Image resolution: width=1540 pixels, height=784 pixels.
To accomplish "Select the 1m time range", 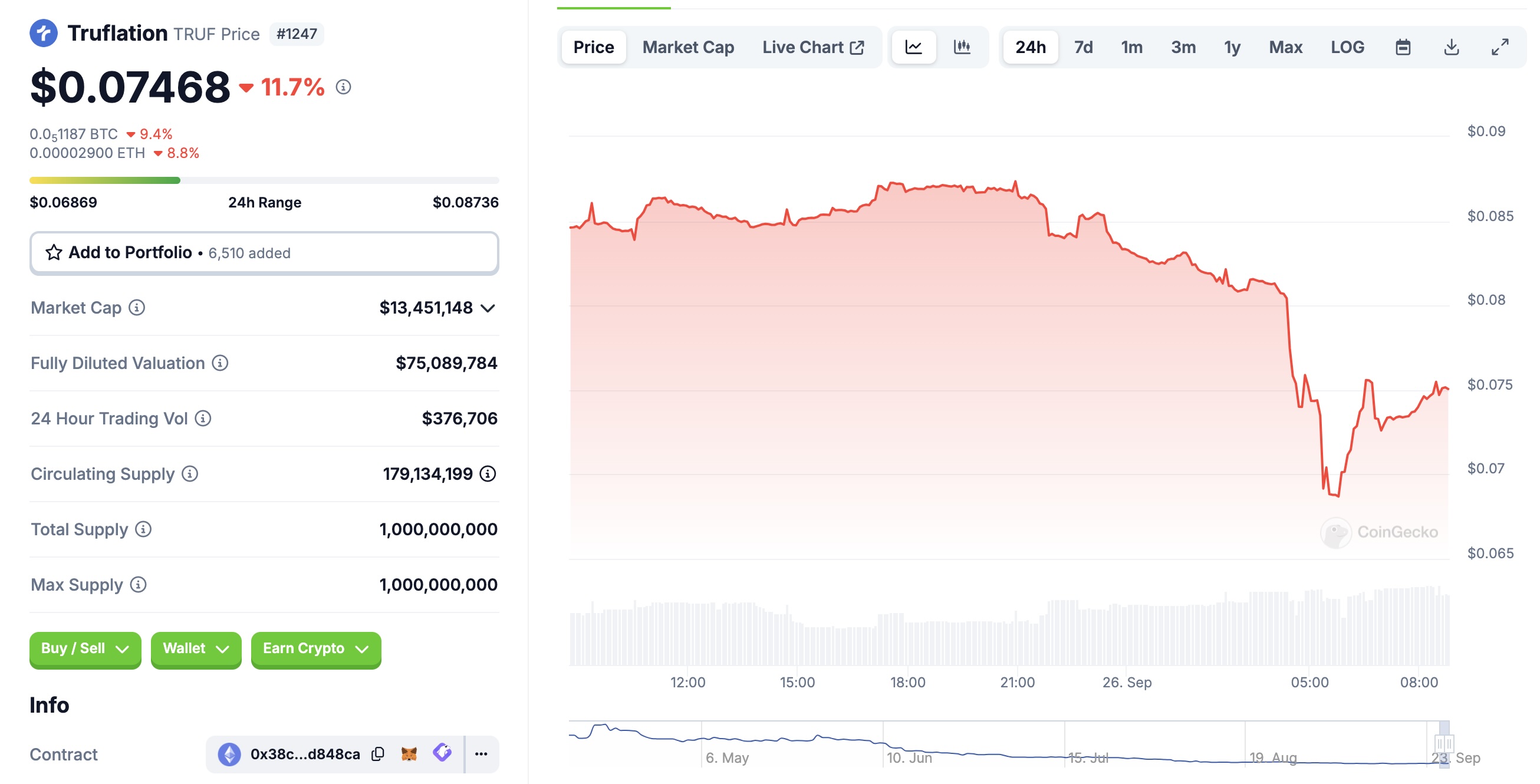I will coord(1131,47).
